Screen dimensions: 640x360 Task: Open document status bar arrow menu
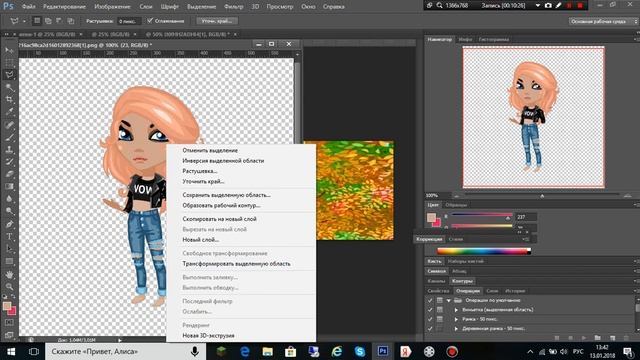pyautogui.click(x=120, y=340)
